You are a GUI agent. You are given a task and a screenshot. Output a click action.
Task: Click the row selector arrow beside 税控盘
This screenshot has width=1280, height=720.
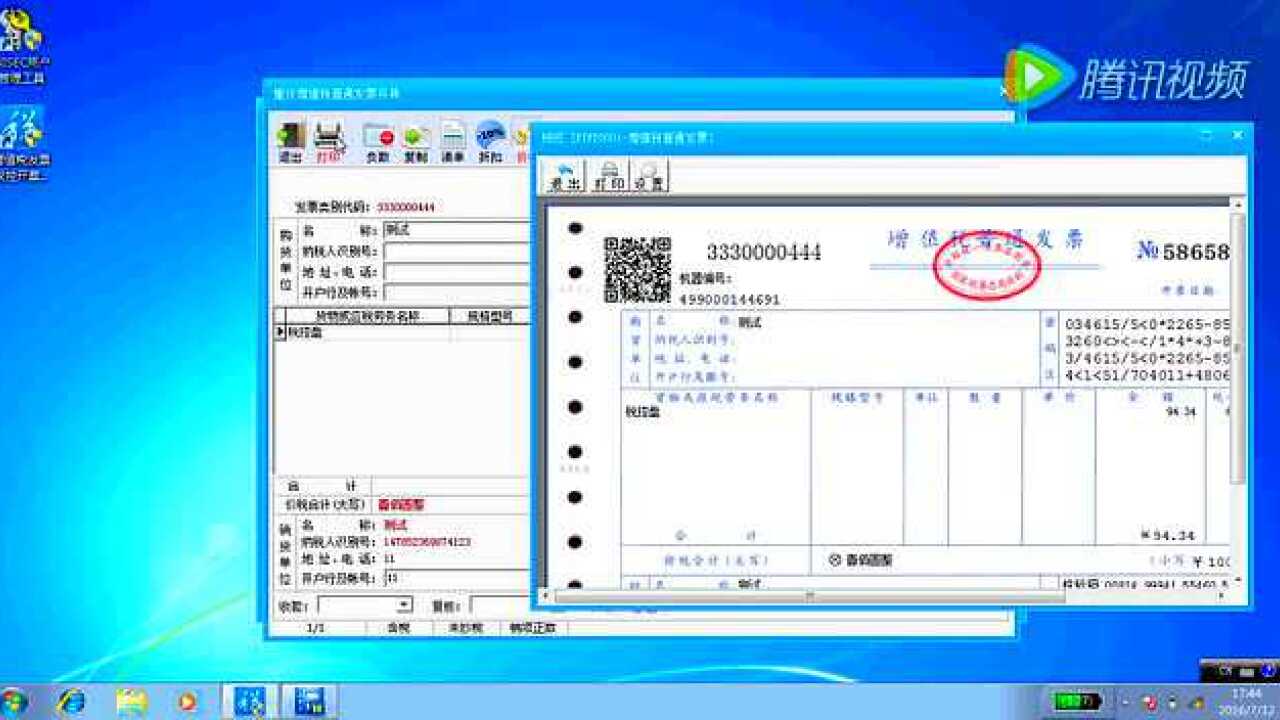(280, 333)
